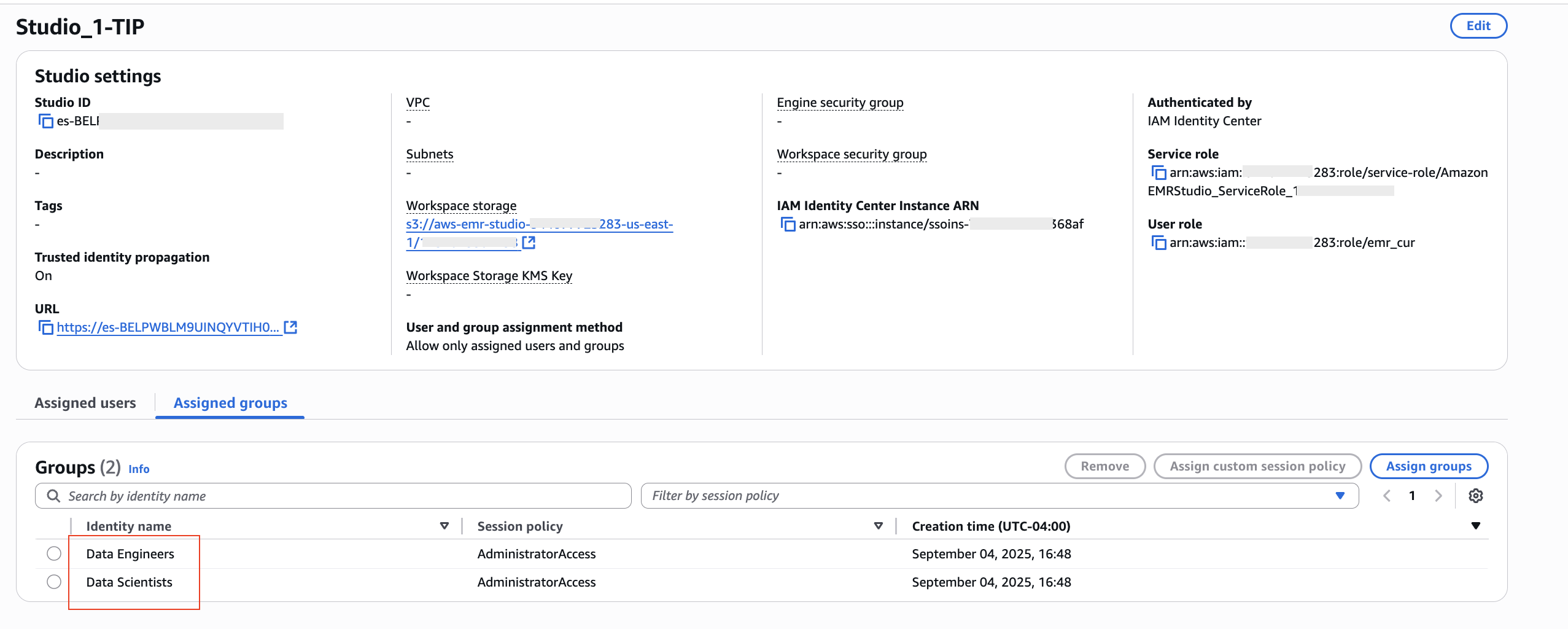The height and width of the screenshot is (629, 1568).
Task: Switch to Assigned groups tab
Action: pos(230,403)
